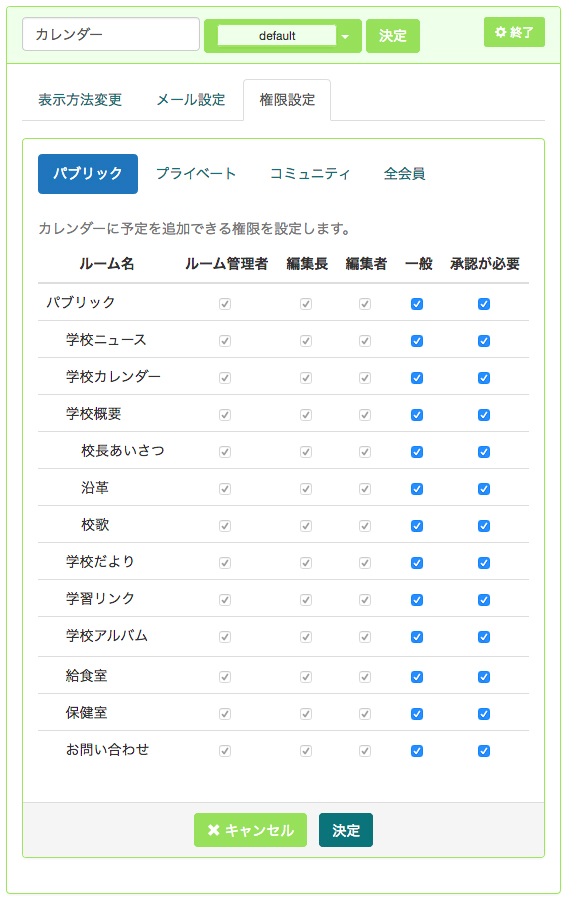Uncheck 一般 for the 給食室 row

[417, 677]
